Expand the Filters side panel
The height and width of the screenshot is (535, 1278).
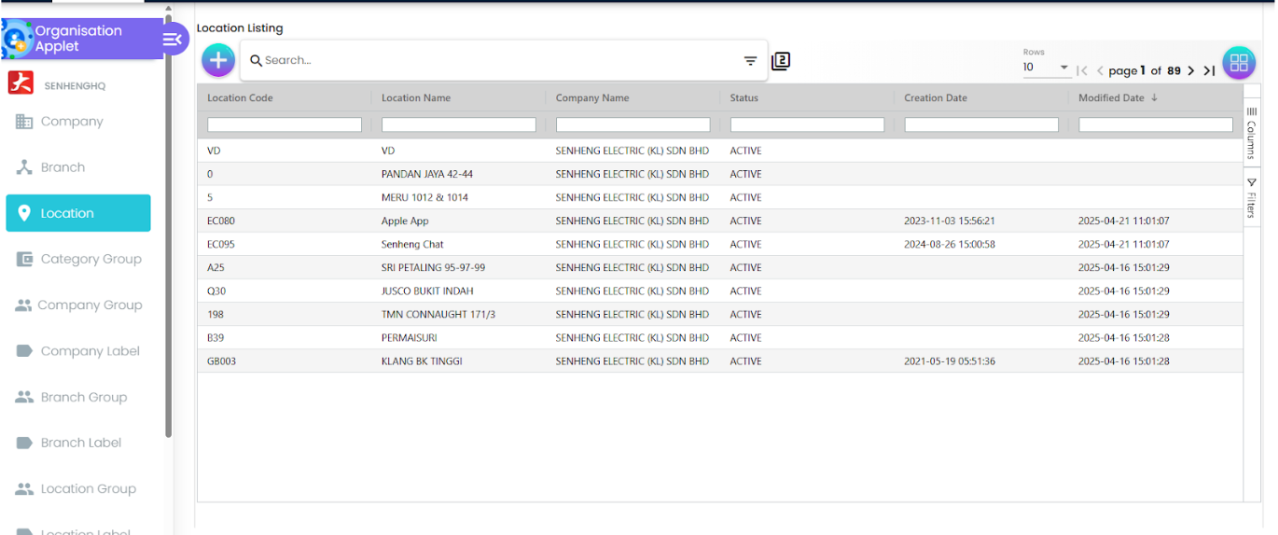coord(1251,198)
